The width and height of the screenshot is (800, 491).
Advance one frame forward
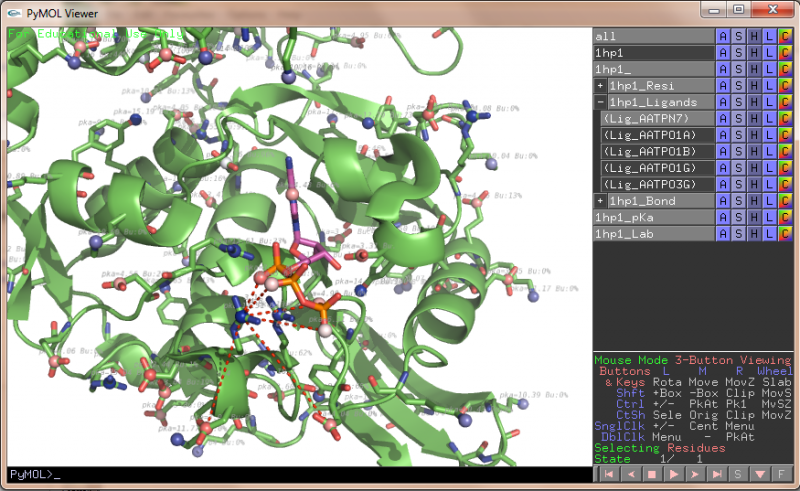[x=695, y=473]
